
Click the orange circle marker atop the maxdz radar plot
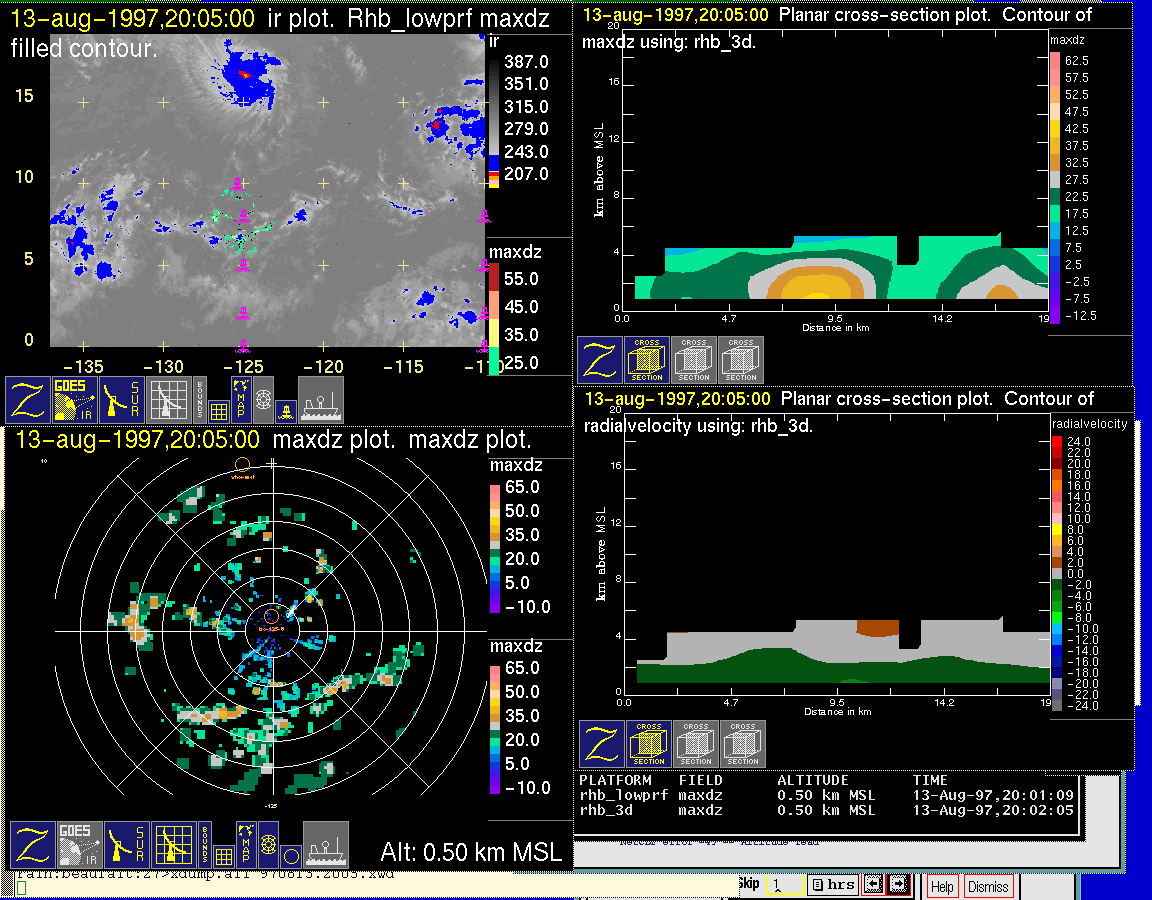tap(242, 464)
